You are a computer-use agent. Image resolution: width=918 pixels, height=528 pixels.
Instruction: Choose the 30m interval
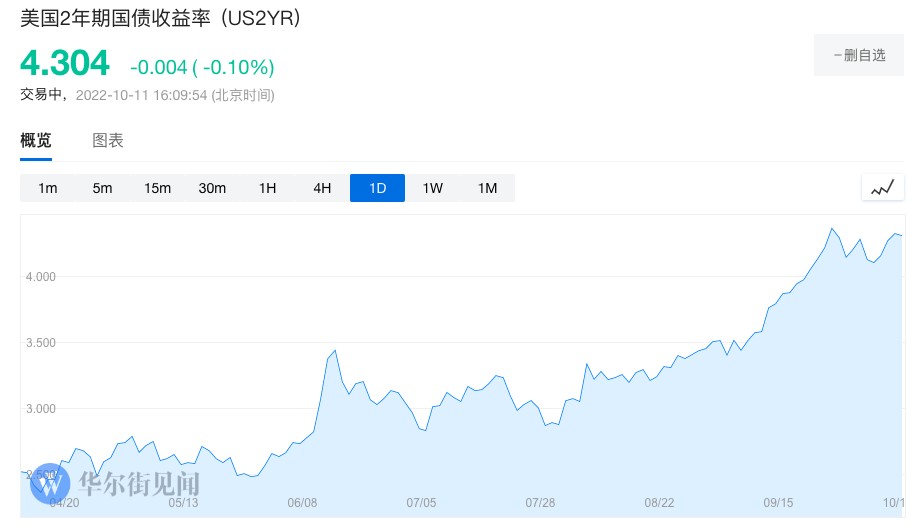click(212, 188)
